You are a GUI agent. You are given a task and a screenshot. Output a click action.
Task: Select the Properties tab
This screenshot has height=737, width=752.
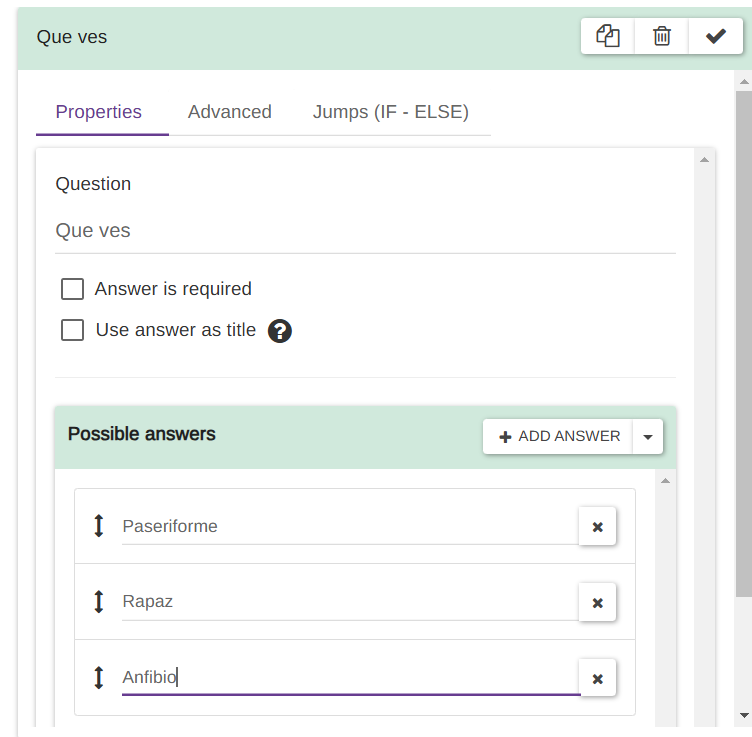[x=99, y=112]
